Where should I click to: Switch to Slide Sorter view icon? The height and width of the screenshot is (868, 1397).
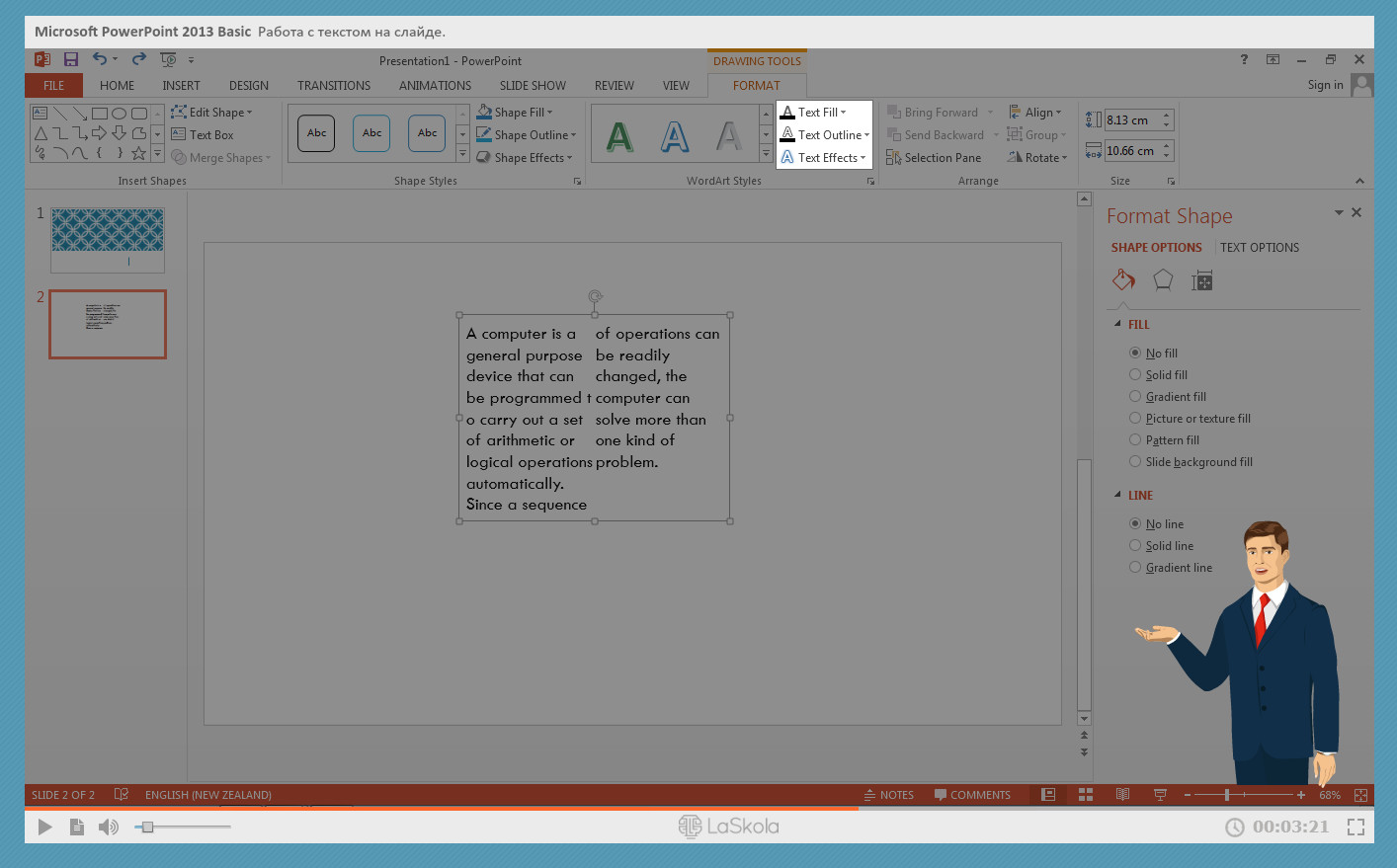click(1086, 795)
